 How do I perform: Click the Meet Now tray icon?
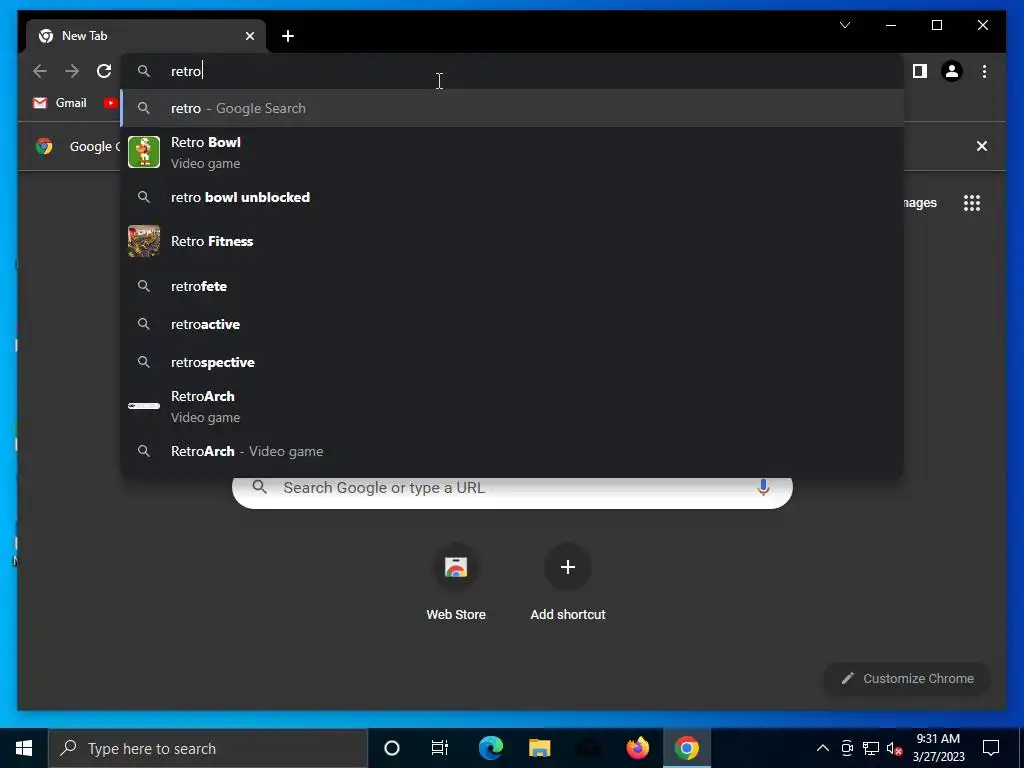pyautogui.click(x=847, y=748)
